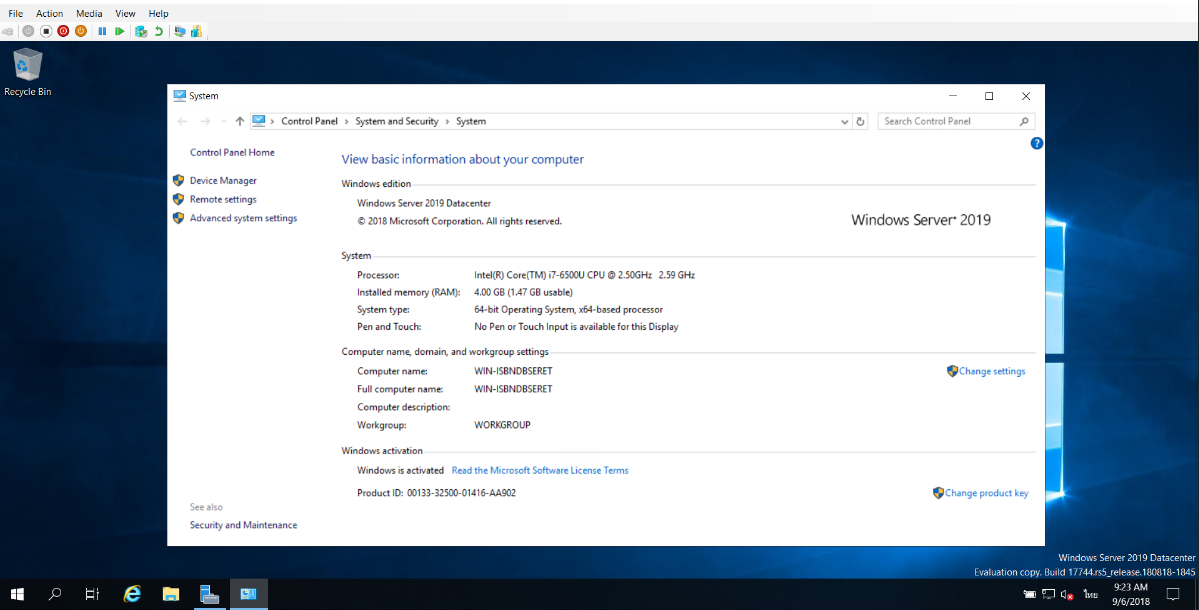Click the removable hardware tray icon
Image resolution: width=1199 pixels, height=610 pixels.
(1030, 595)
